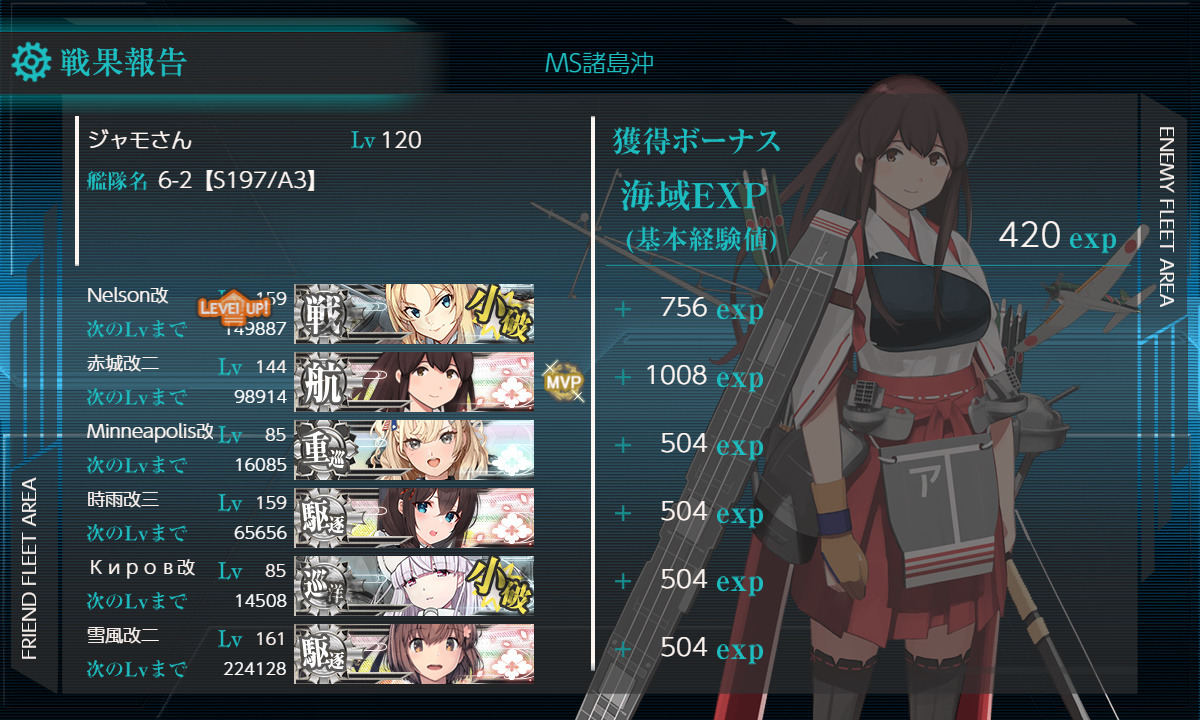
Task: Select the 雪風改二 ship banner
Action: coord(414,654)
